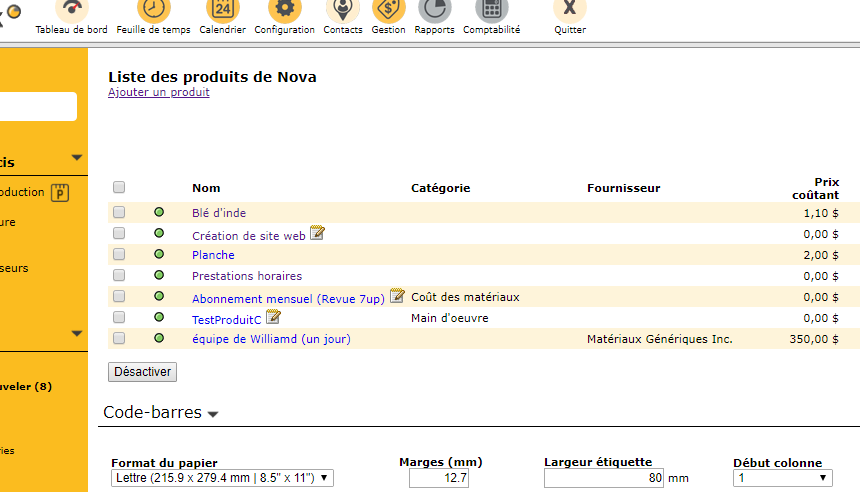Open the Prestations horaires product link

click(x=246, y=276)
